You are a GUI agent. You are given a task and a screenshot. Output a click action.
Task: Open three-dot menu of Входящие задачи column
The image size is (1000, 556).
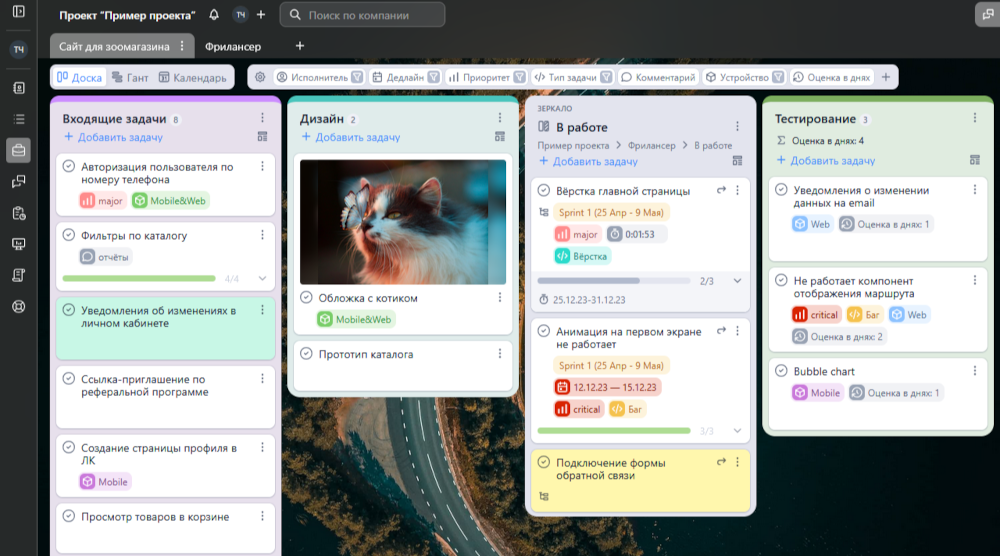(262, 118)
